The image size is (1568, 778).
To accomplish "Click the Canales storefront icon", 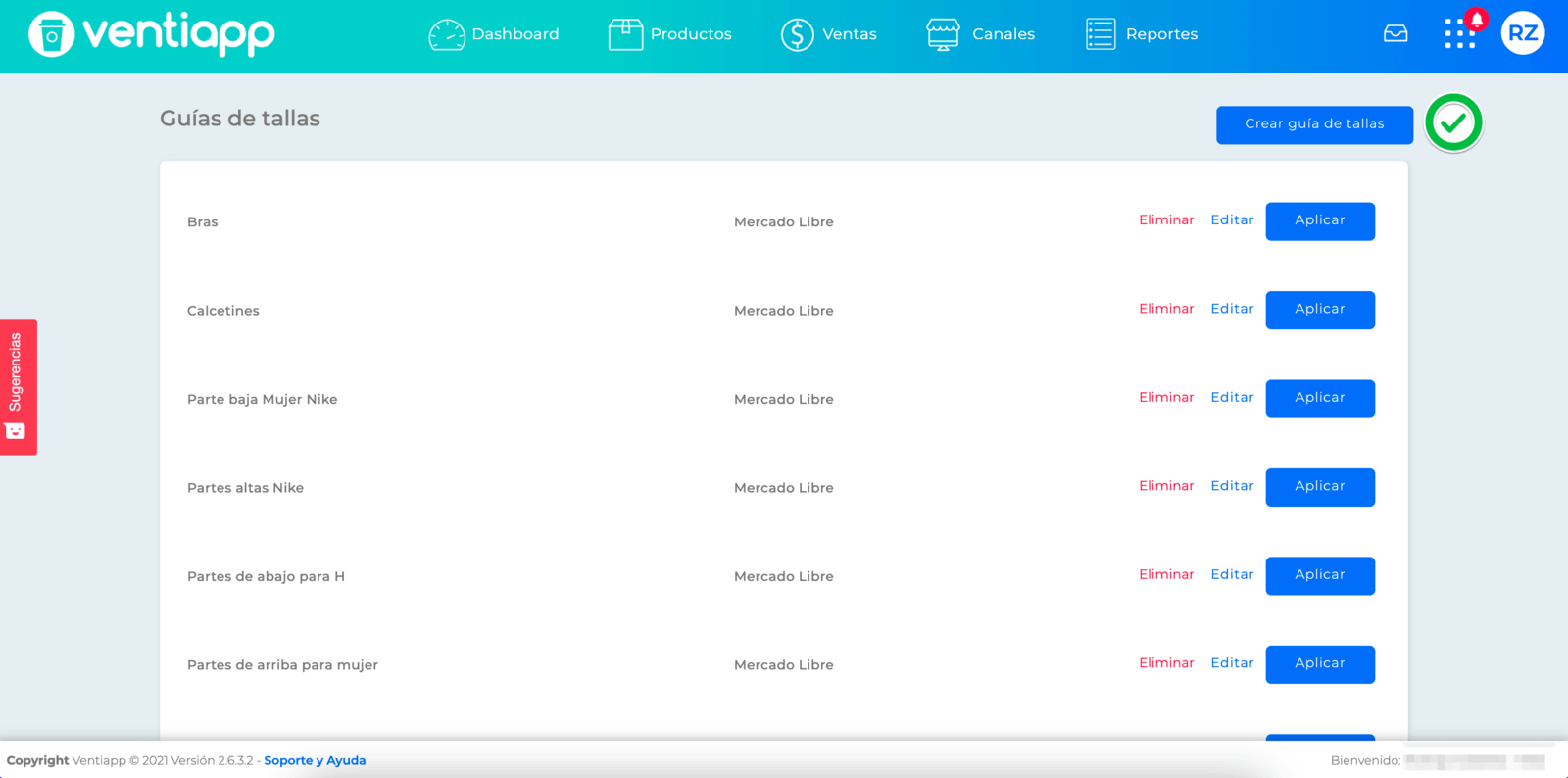I will 943,34.
